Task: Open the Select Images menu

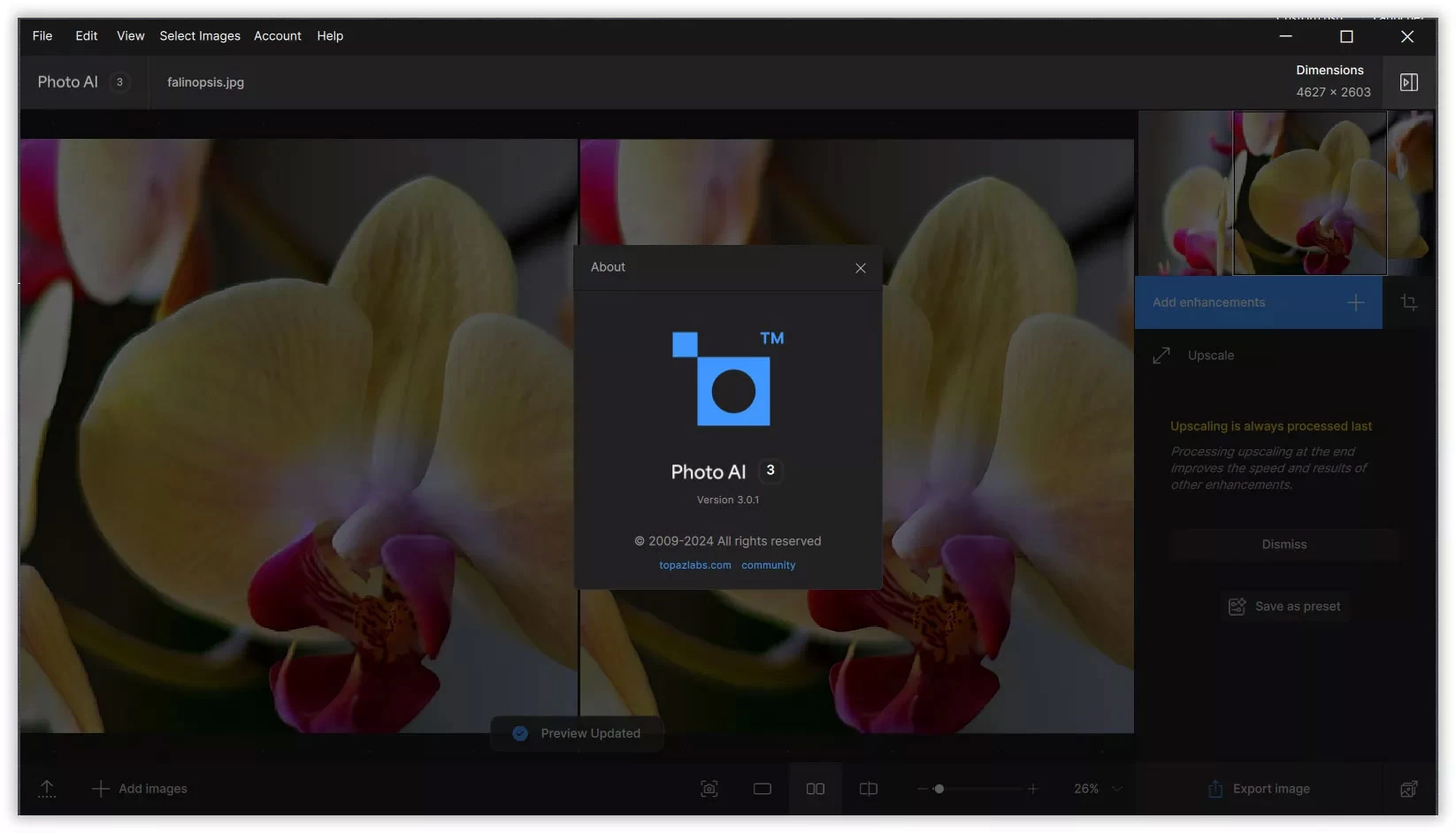Action: pyautogui.click(x=199, y=35)
